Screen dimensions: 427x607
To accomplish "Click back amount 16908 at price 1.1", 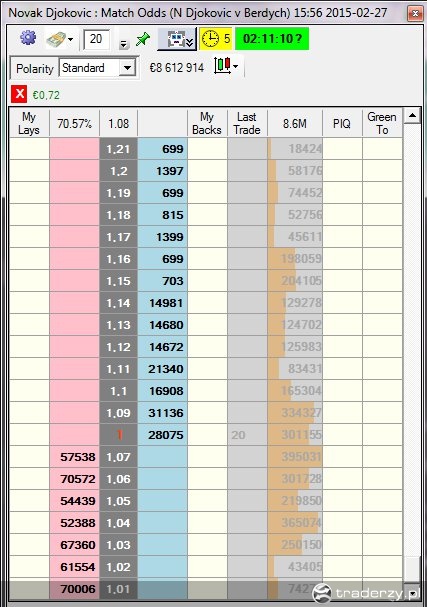I will click(163, 391).
